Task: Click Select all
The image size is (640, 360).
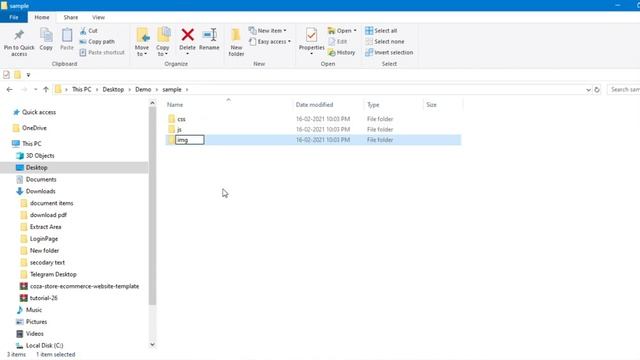Action: 381,31
